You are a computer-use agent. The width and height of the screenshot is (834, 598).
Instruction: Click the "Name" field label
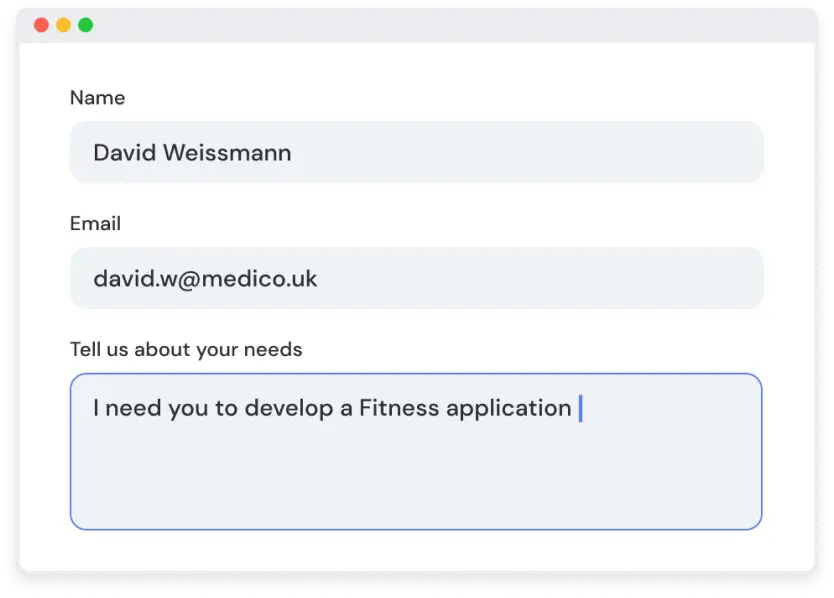pyautogui.click(x=97, y=98)
